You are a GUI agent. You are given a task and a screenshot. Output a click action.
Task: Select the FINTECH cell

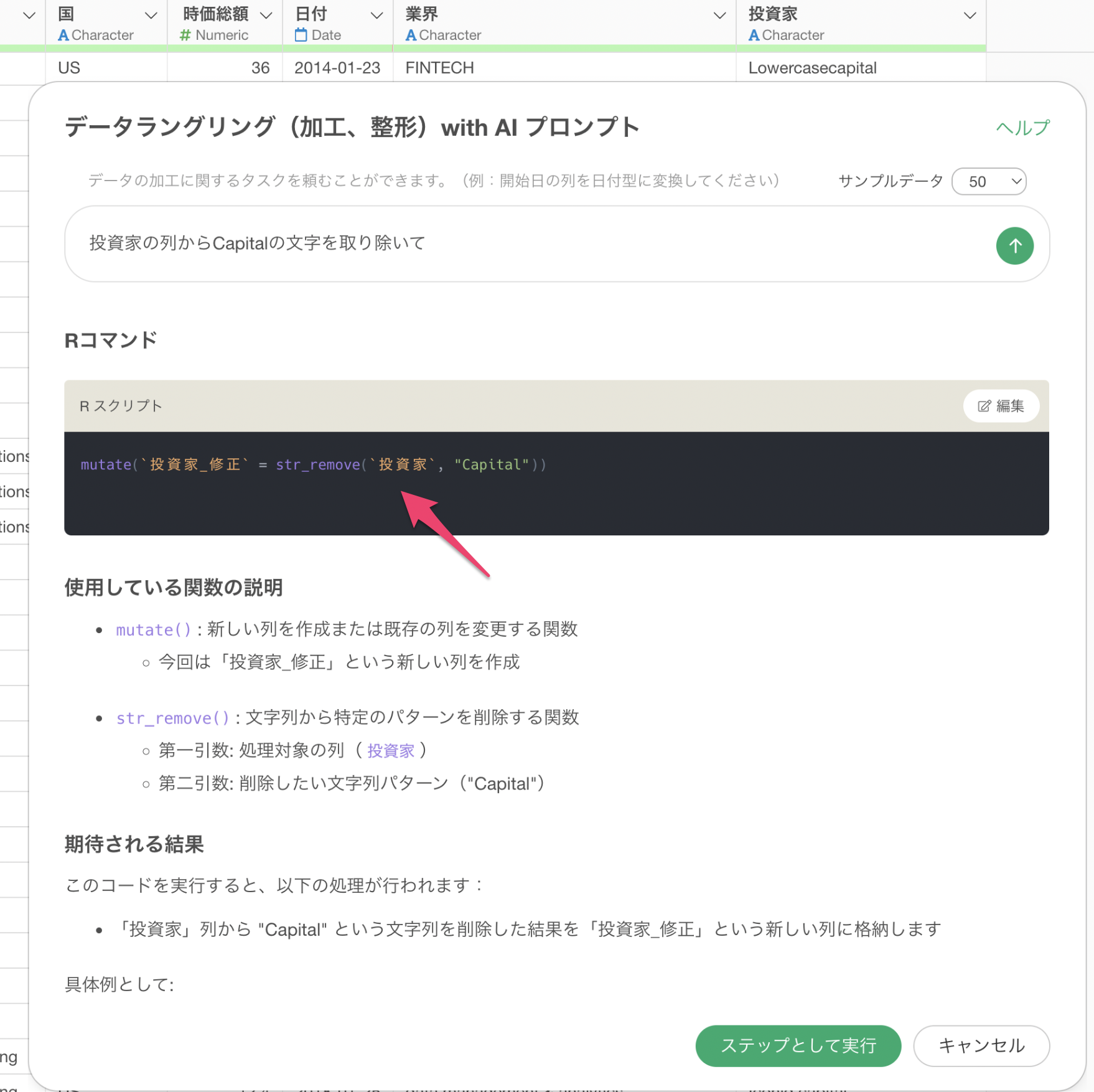[x=564, y=67]
